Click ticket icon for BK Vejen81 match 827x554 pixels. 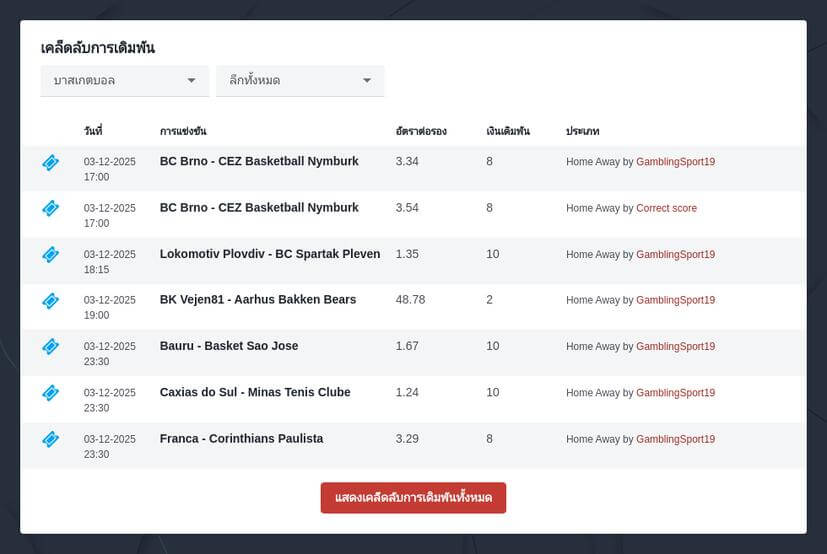(x=51, y=300)
